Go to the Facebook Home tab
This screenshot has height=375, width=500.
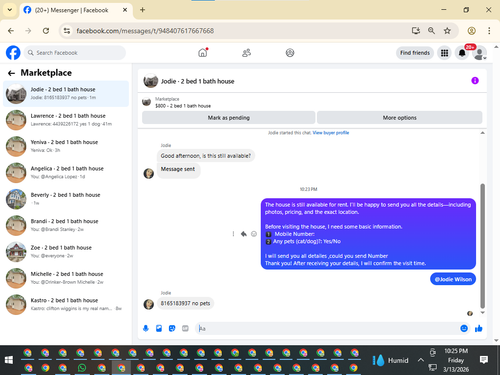point(203,53)
